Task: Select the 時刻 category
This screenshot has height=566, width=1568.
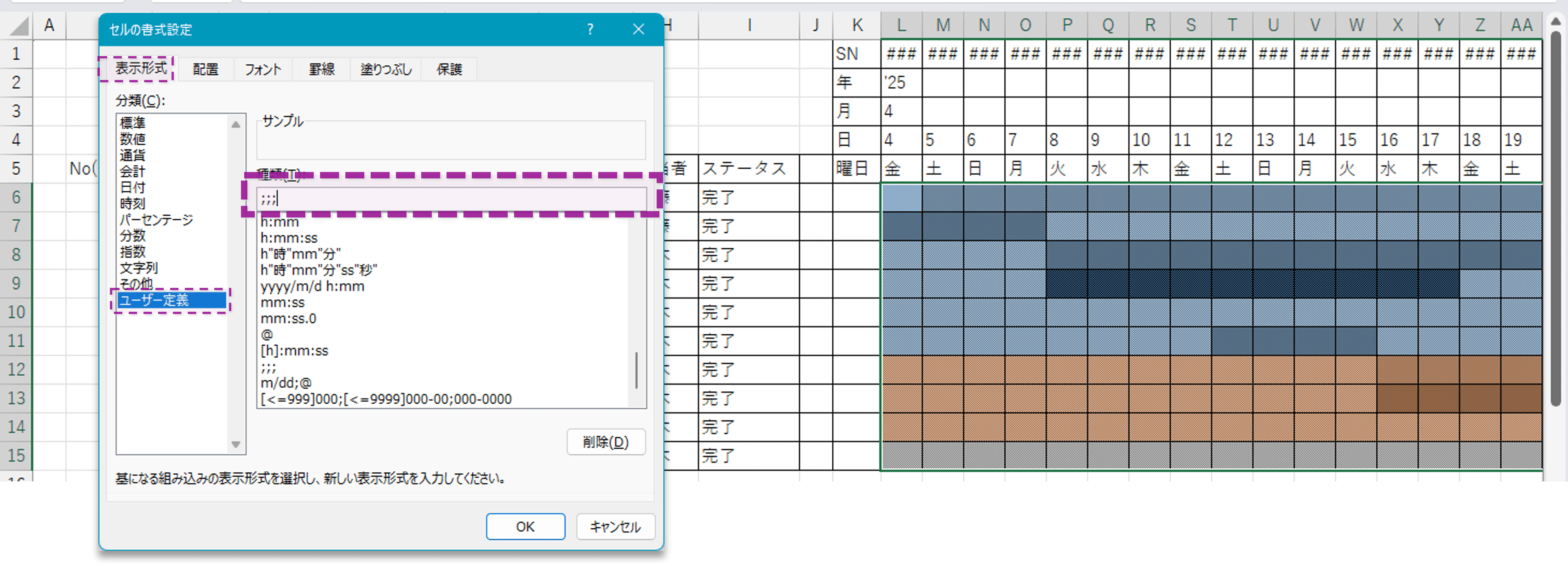Action: tap(133, 203)
